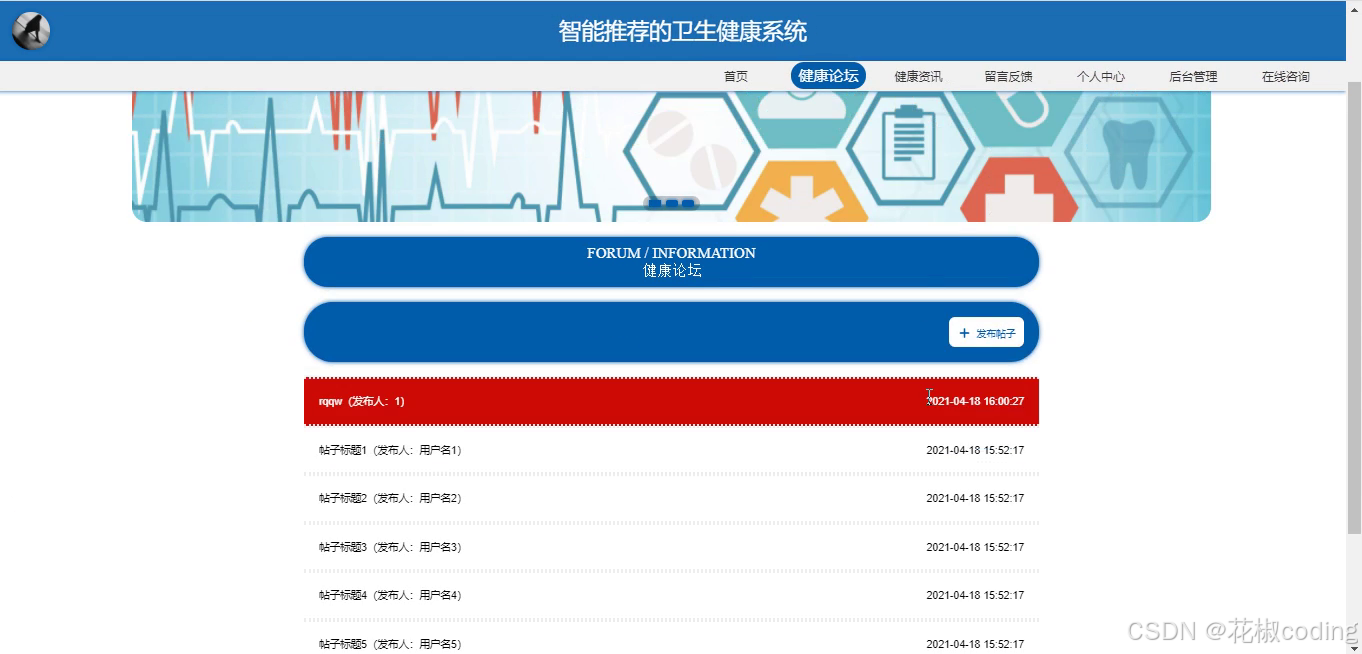Open the post 帖子标题1
The height and width of the screenshot is (654, 1362).
(671, 450)
